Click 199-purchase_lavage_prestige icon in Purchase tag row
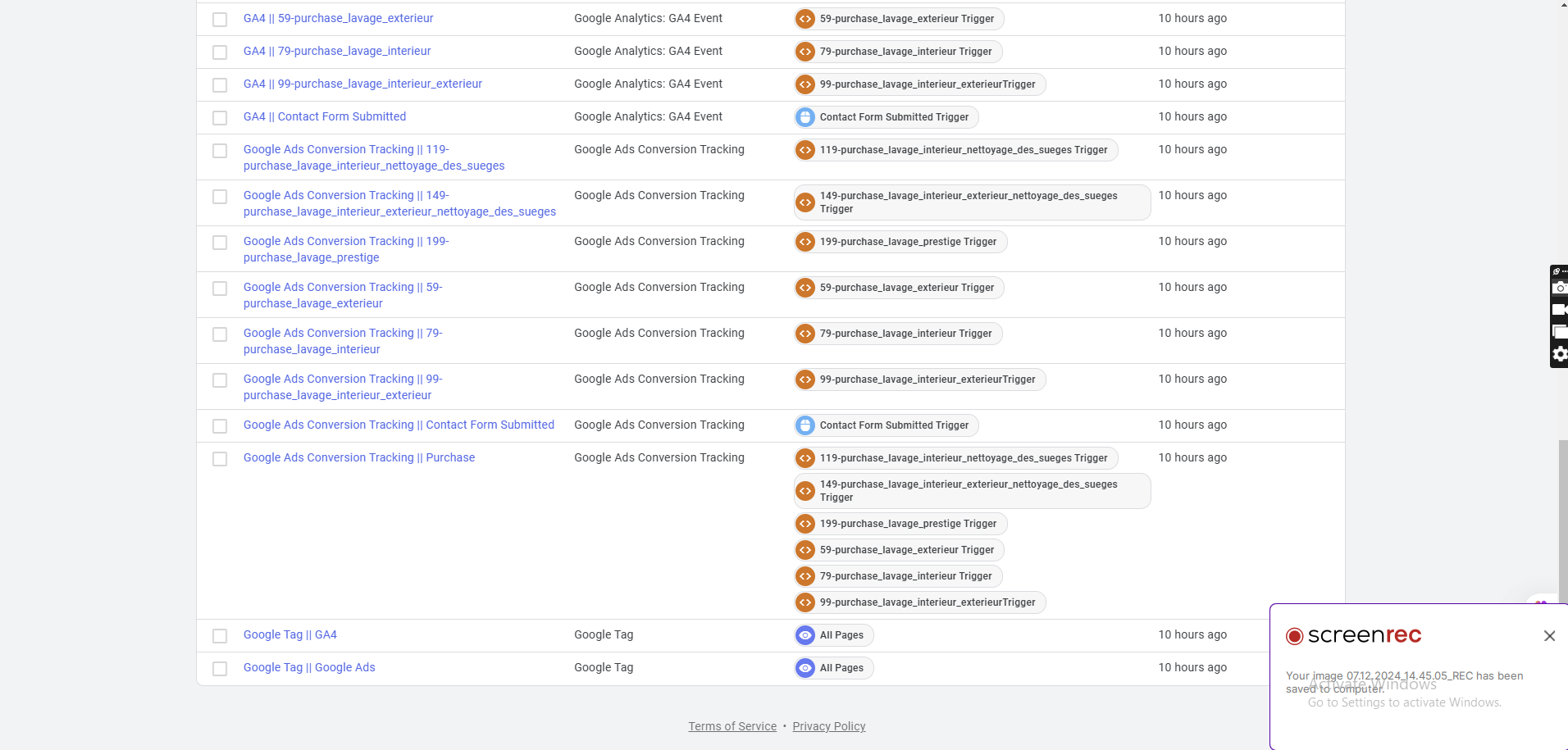The image size is (1568, 750). (x=805, y=524)
